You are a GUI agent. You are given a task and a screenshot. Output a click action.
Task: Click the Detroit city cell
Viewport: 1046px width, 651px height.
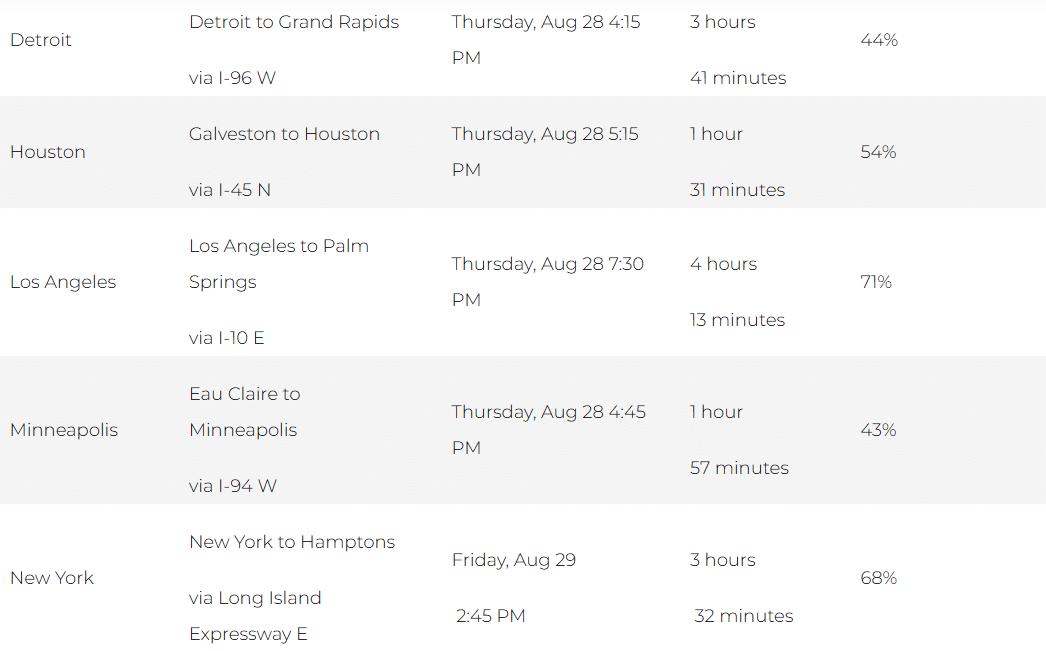coord(41,40)
